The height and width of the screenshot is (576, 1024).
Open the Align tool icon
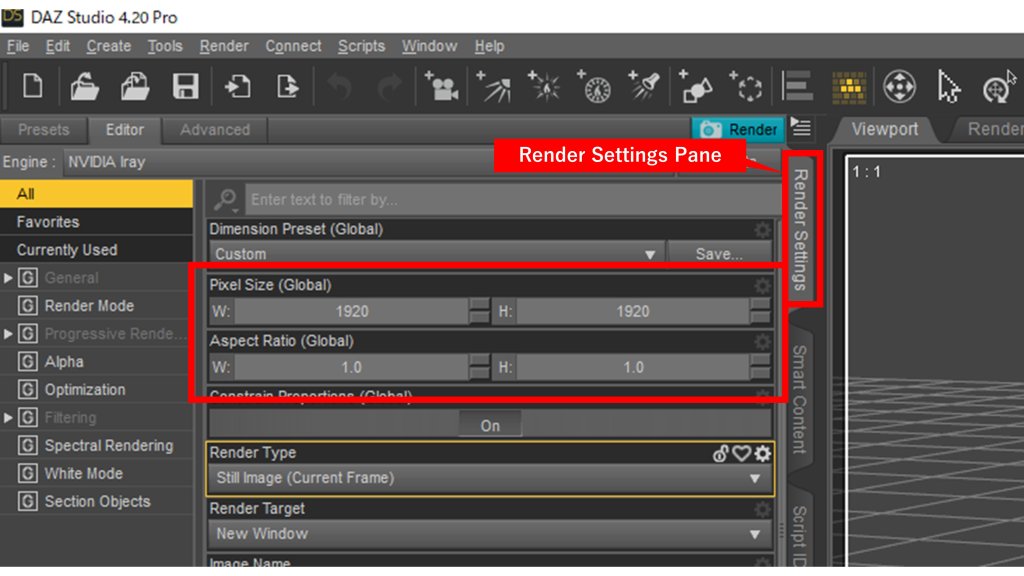(797, 86)
